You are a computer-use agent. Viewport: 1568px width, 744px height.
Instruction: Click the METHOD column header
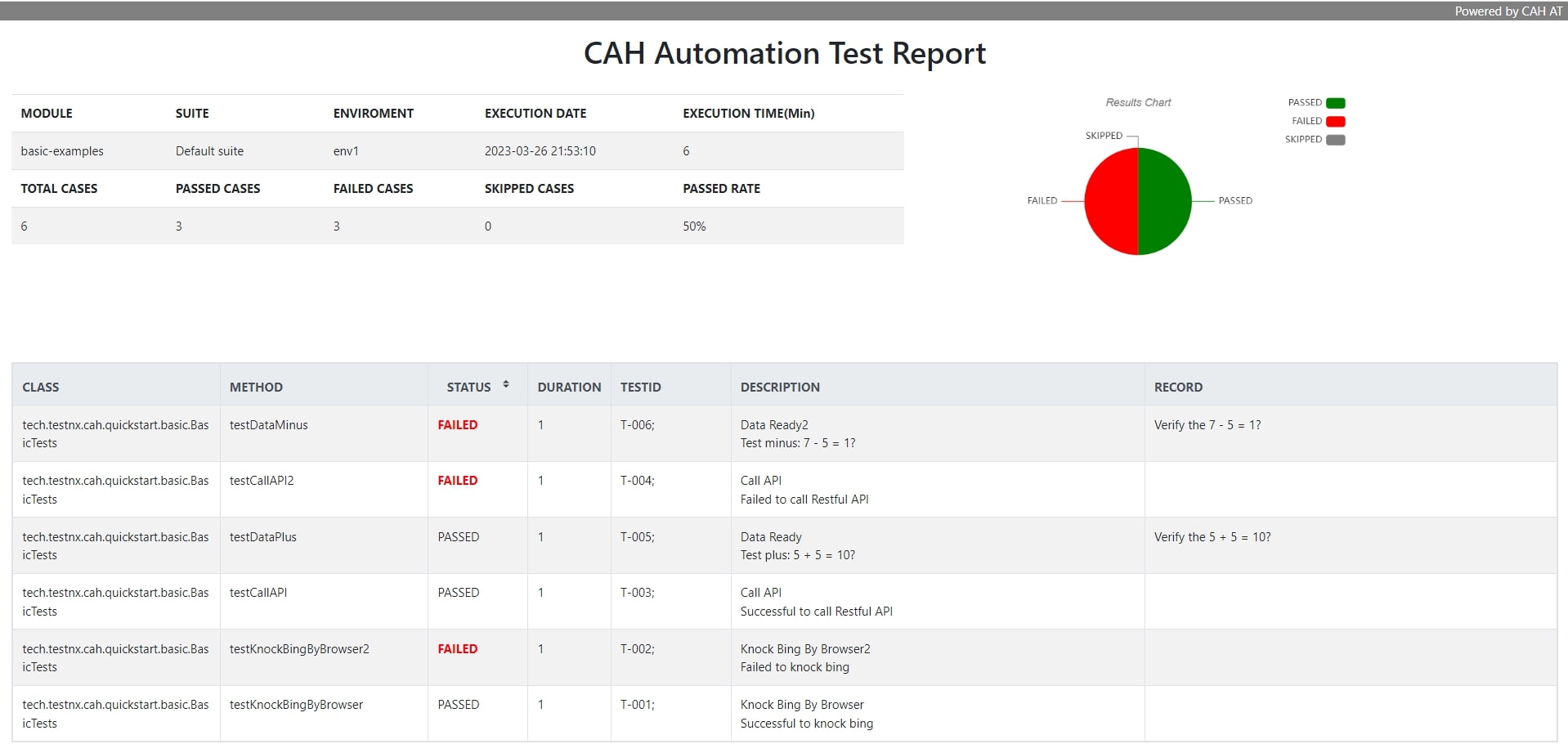tap(256, 387)
